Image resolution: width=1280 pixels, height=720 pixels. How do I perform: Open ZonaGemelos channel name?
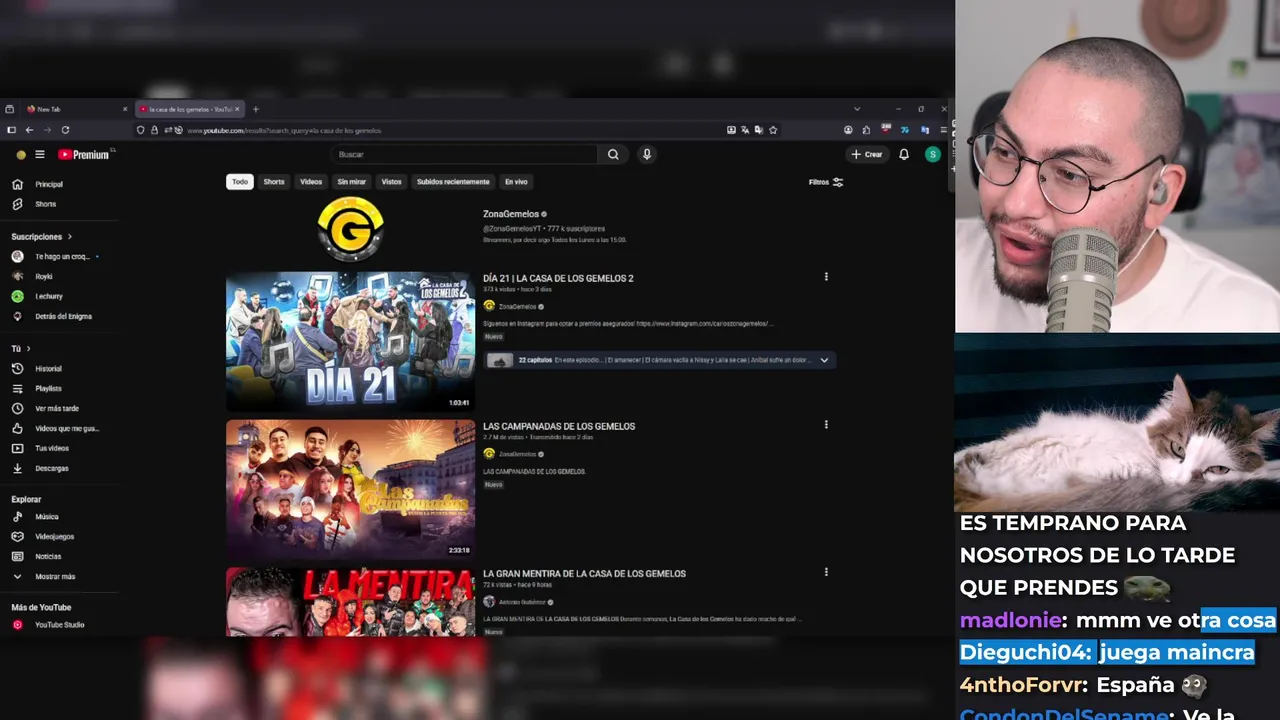pos(511,214)
